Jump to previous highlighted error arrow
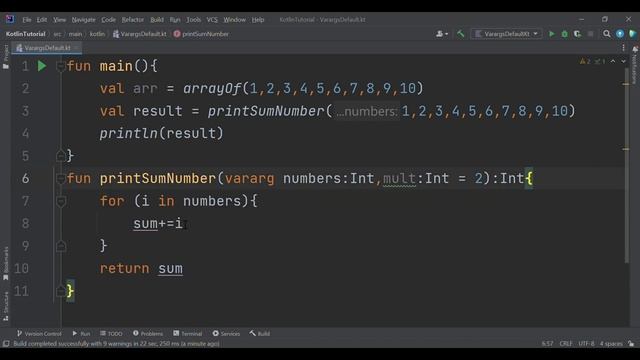This screenshot has height=360, width=640. coord(613,61)
